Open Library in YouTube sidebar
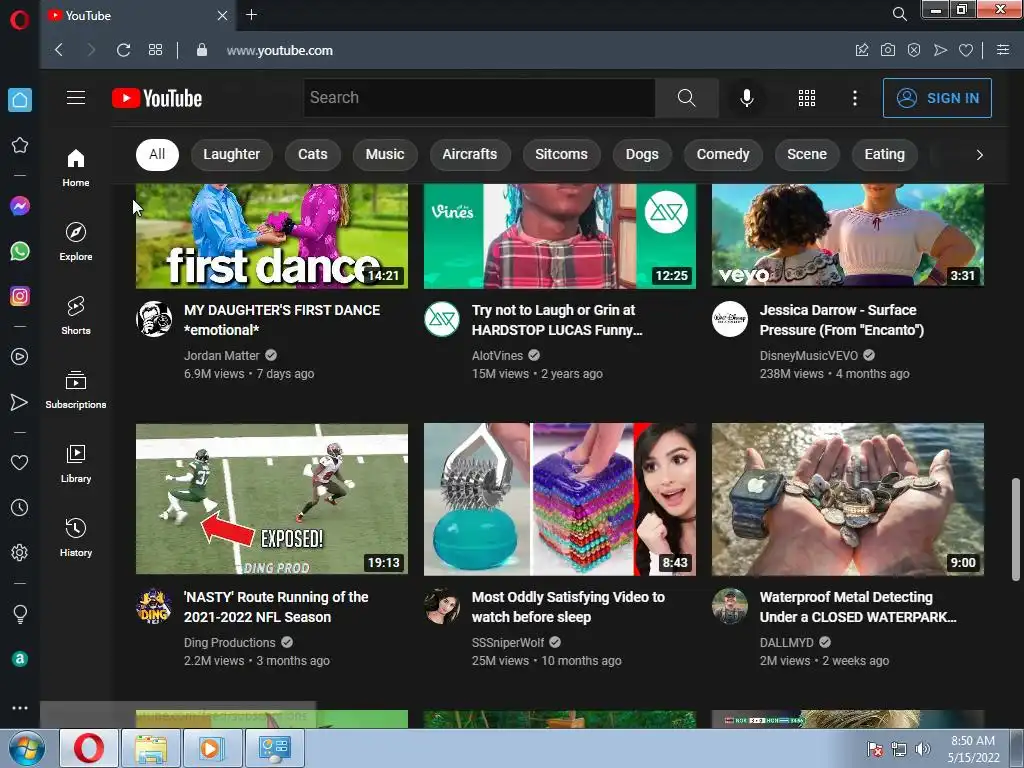This screenshot has height=768, width=1024. click(76, 464)
